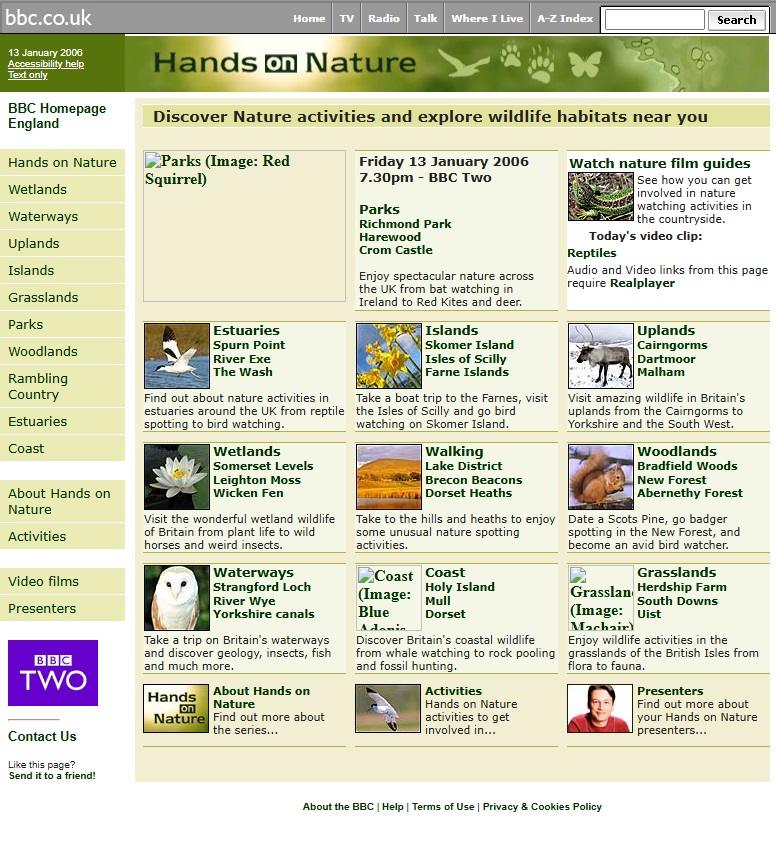Screen dimensions: 776x841
Task: Open the BBC Two purple logo
Action: [53, 673]
